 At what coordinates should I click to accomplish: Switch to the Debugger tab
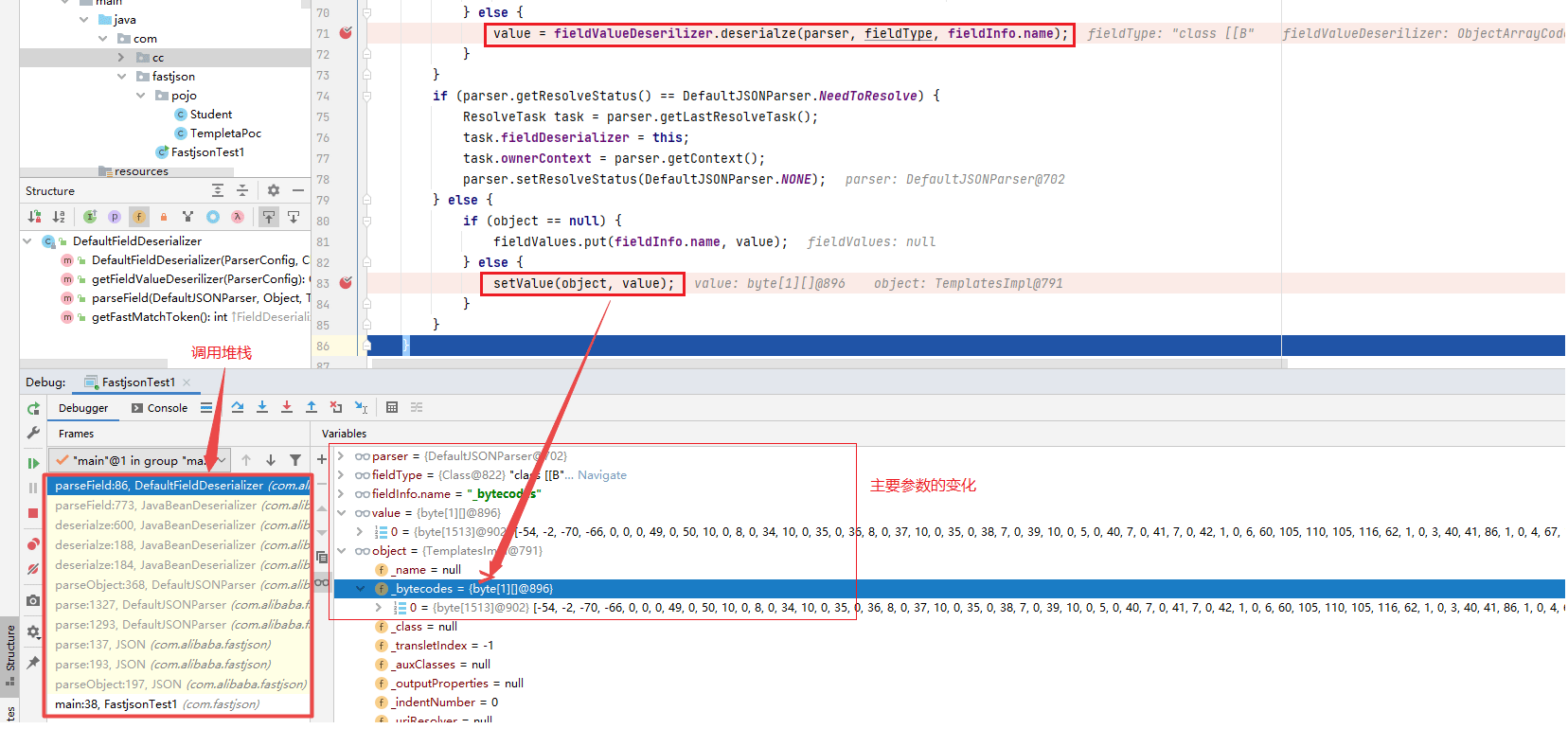point(83,408)
